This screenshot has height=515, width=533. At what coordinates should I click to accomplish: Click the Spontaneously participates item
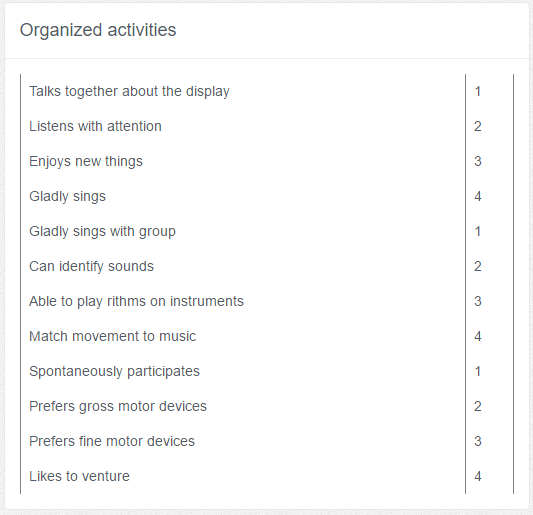click(267, 372)
